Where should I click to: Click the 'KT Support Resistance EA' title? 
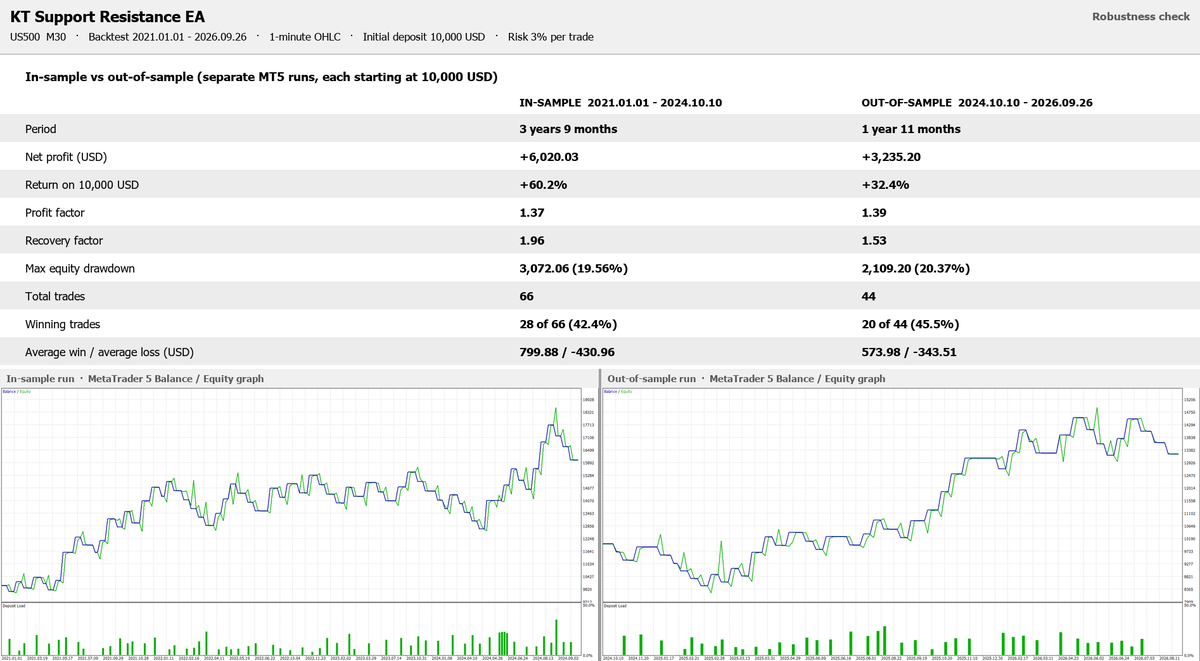pyautogui.click(x=108, y=17)
